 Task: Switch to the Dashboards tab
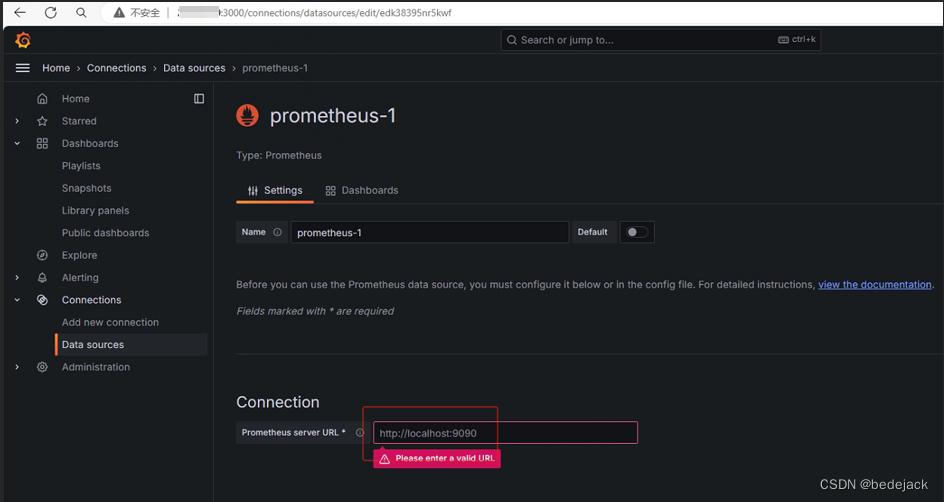tap(362, 190)
